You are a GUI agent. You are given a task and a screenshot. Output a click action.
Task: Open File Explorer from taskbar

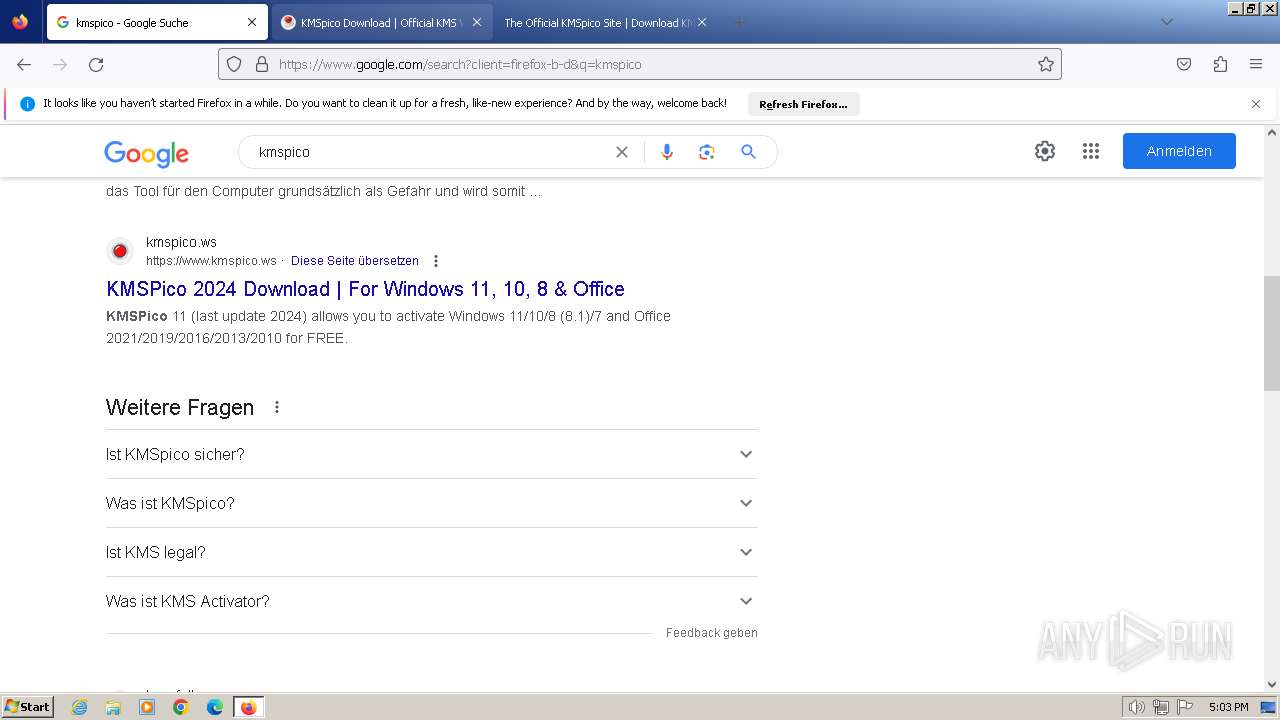click(x=113, y=707)
